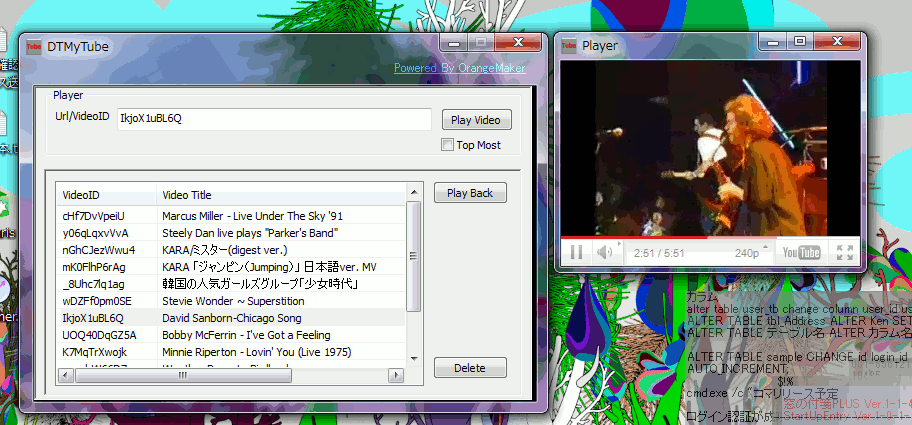This screenshot has width=912, height=425.
Task: Select David Sanborn-Chicago Song row
Action: tap(231, 319)
